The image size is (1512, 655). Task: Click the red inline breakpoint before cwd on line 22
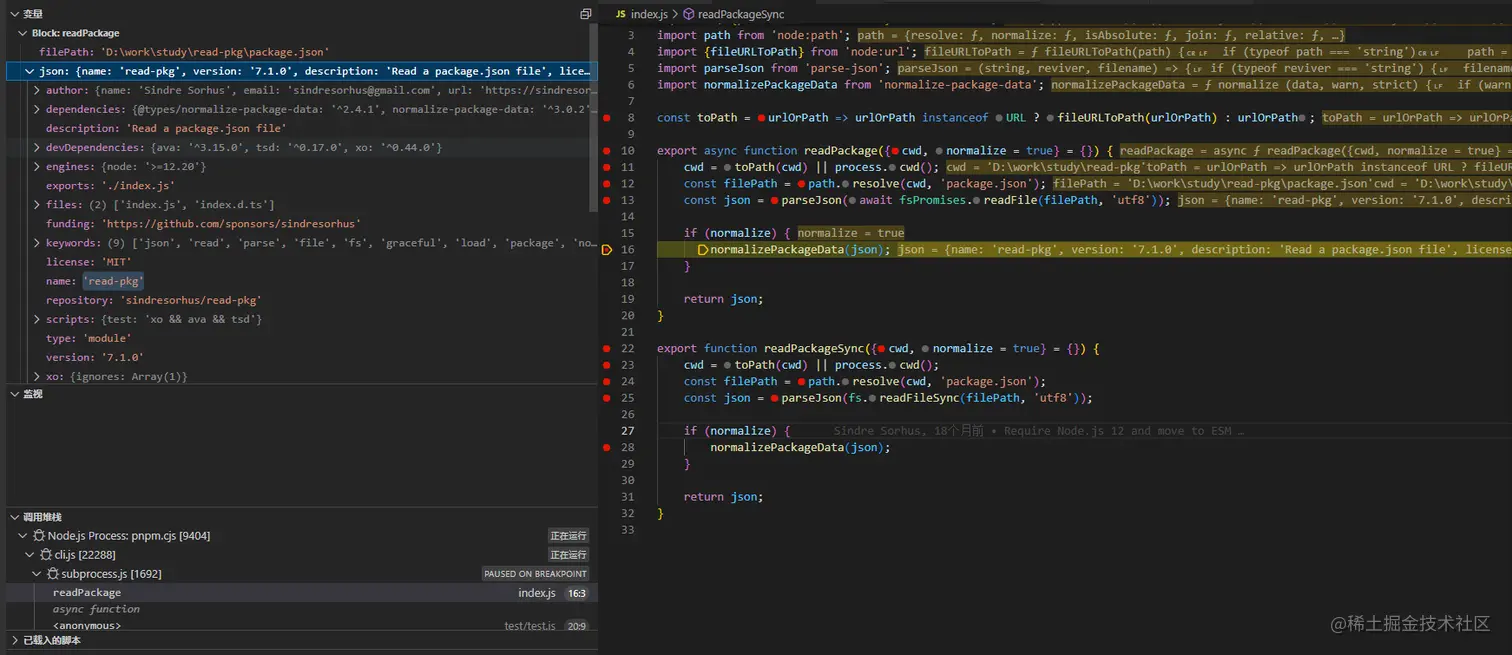click(882, 348)
